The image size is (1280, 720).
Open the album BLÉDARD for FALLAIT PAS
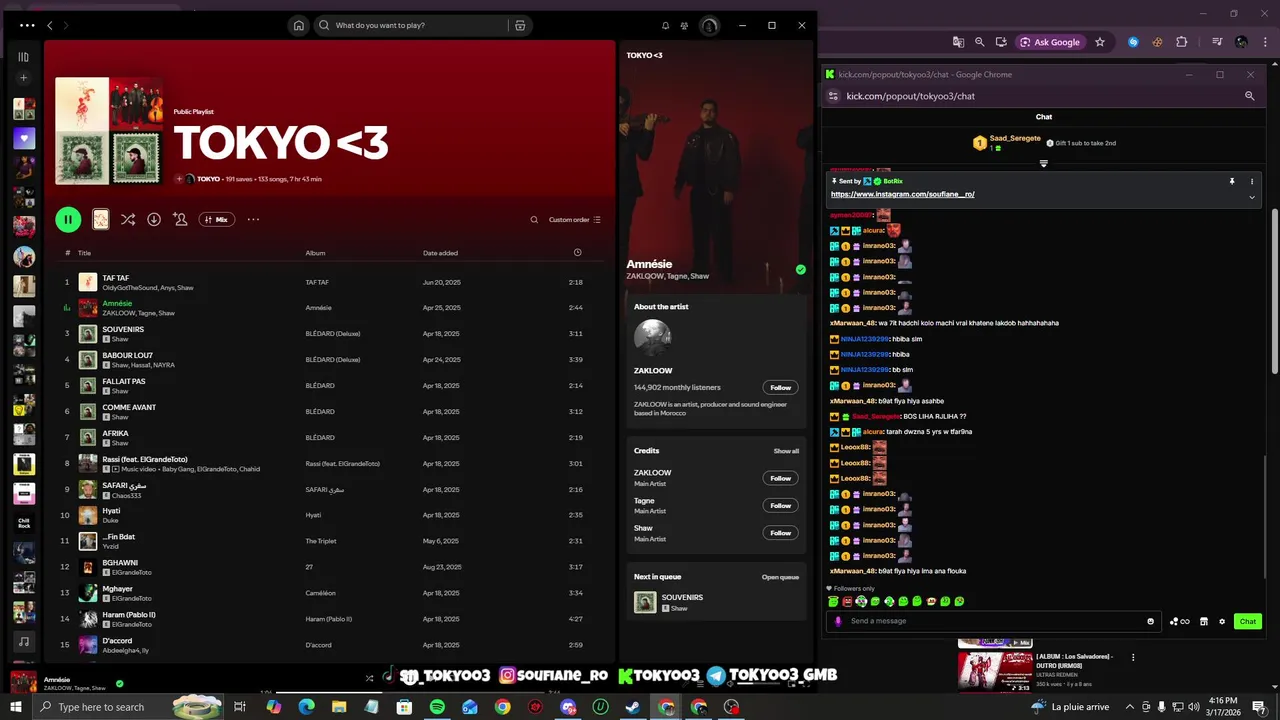click(x=320, y=386)
